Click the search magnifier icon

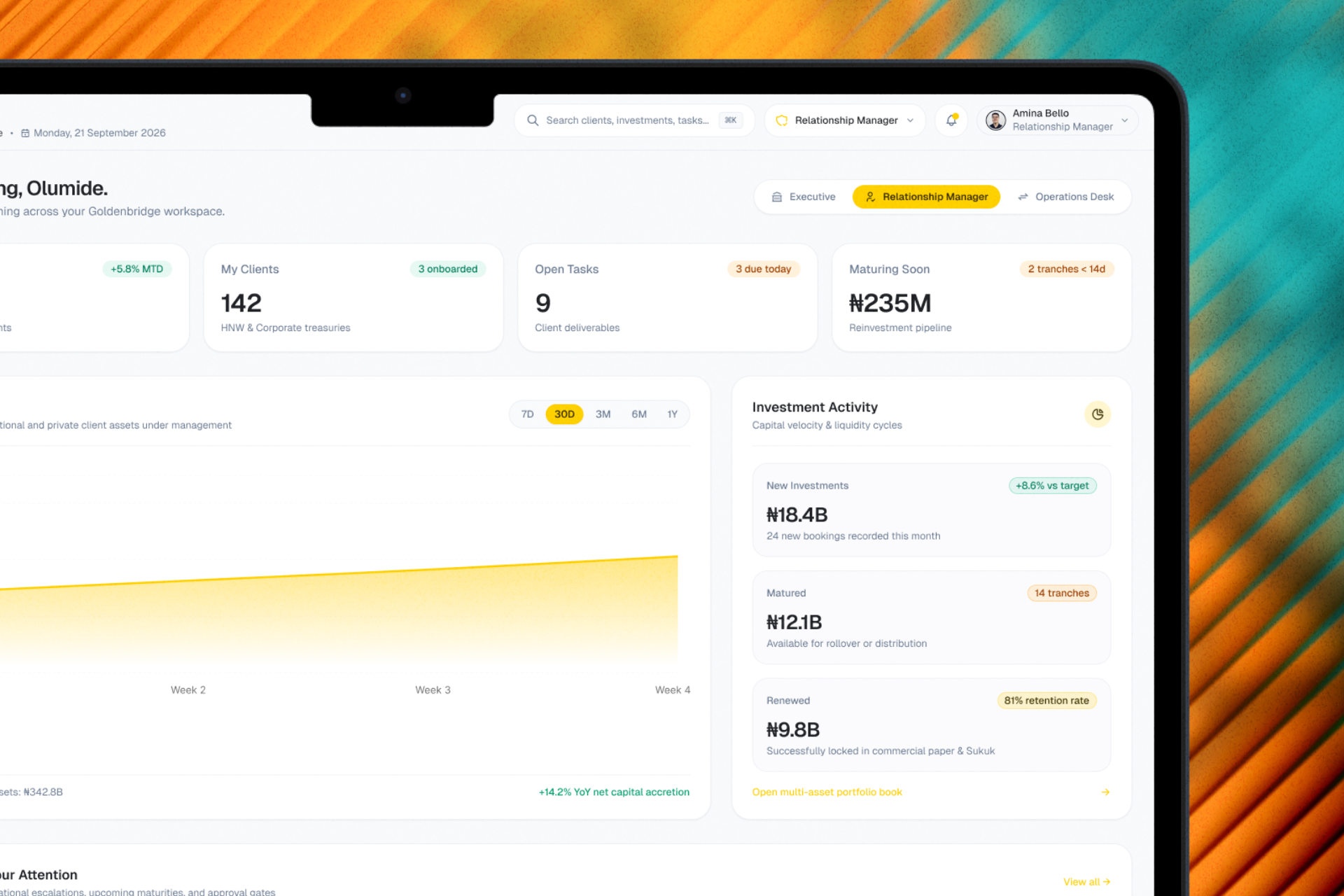tap(533, 120)
